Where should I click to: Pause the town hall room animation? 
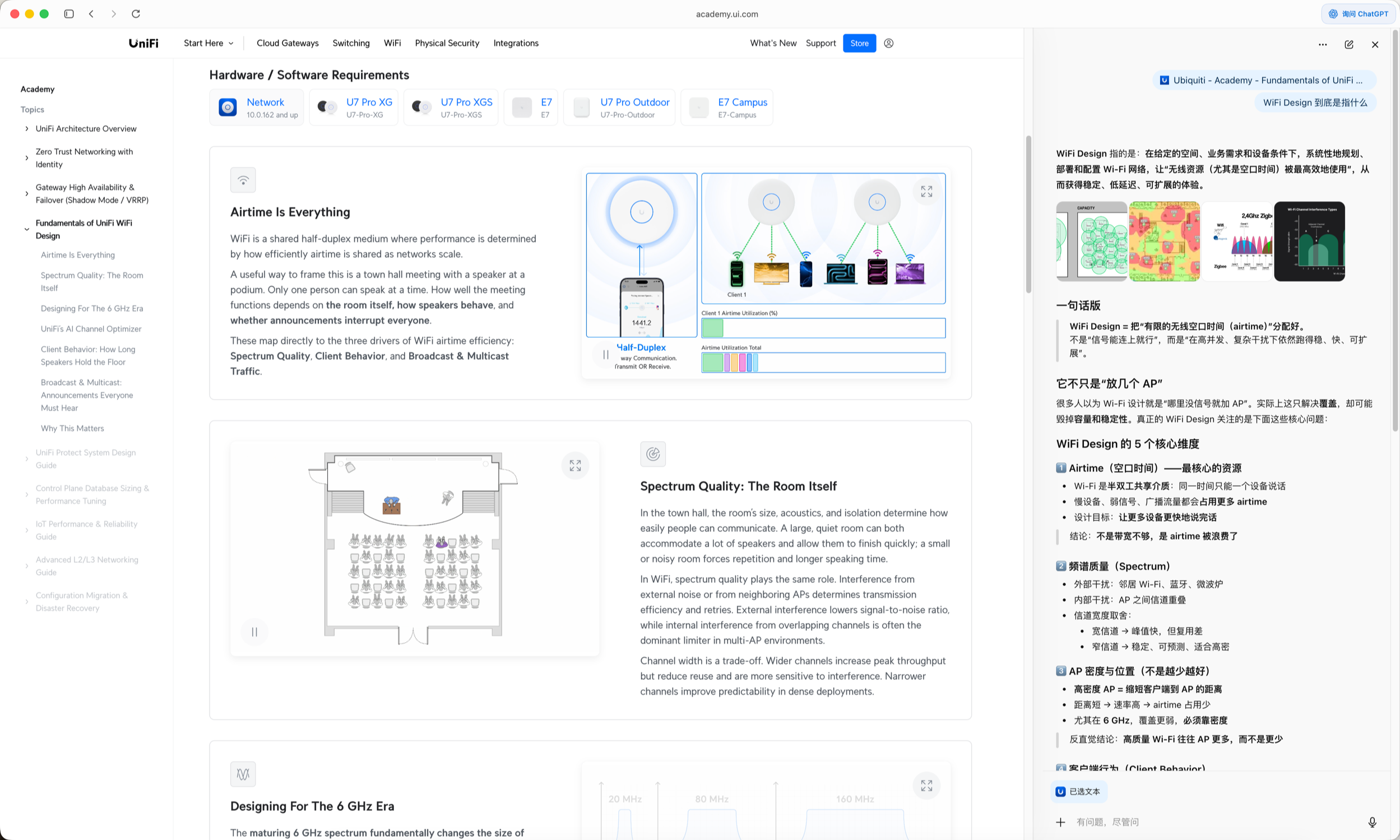[x=254, y=632]
